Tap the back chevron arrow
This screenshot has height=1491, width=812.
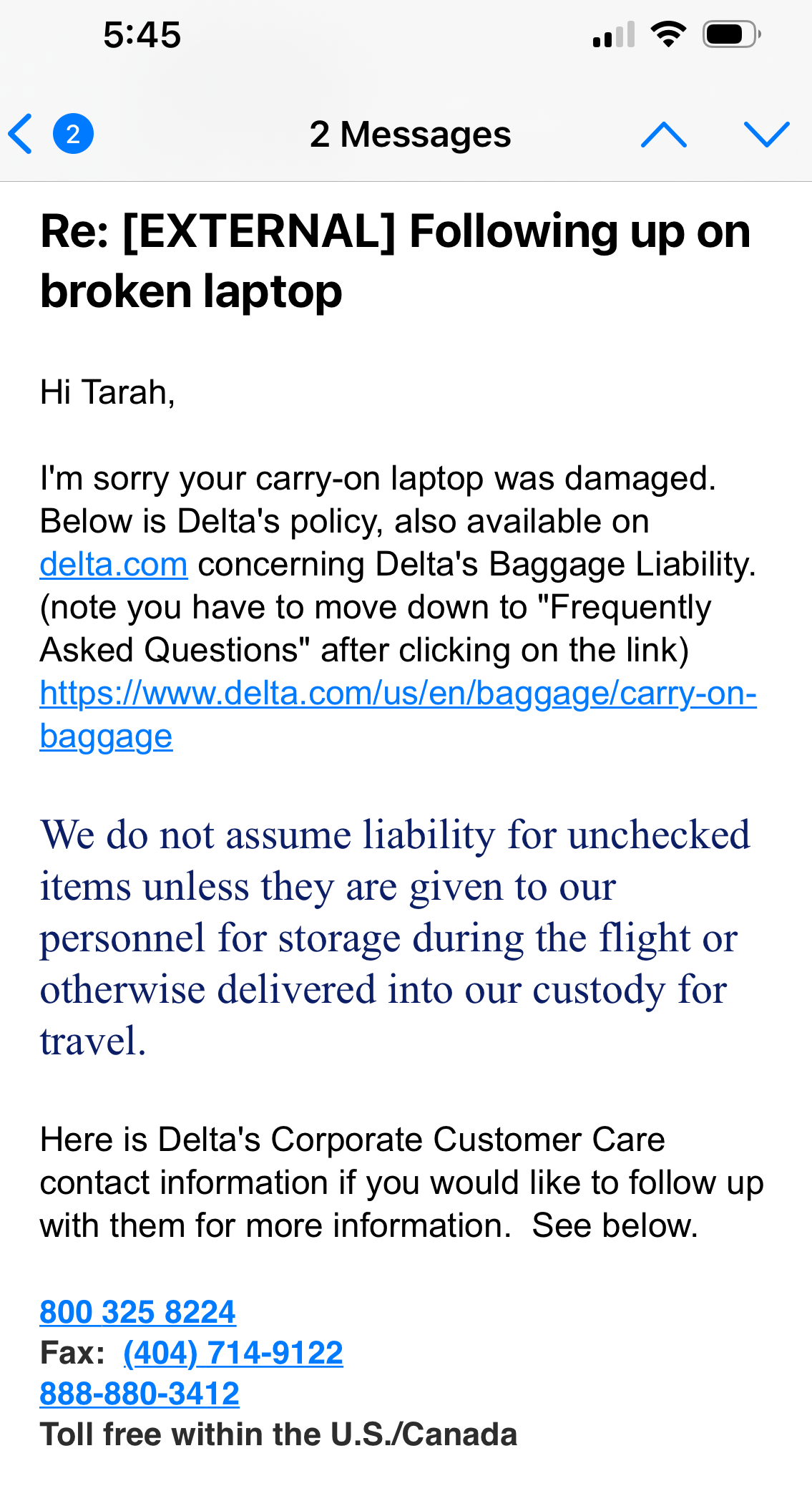point(21,134)
